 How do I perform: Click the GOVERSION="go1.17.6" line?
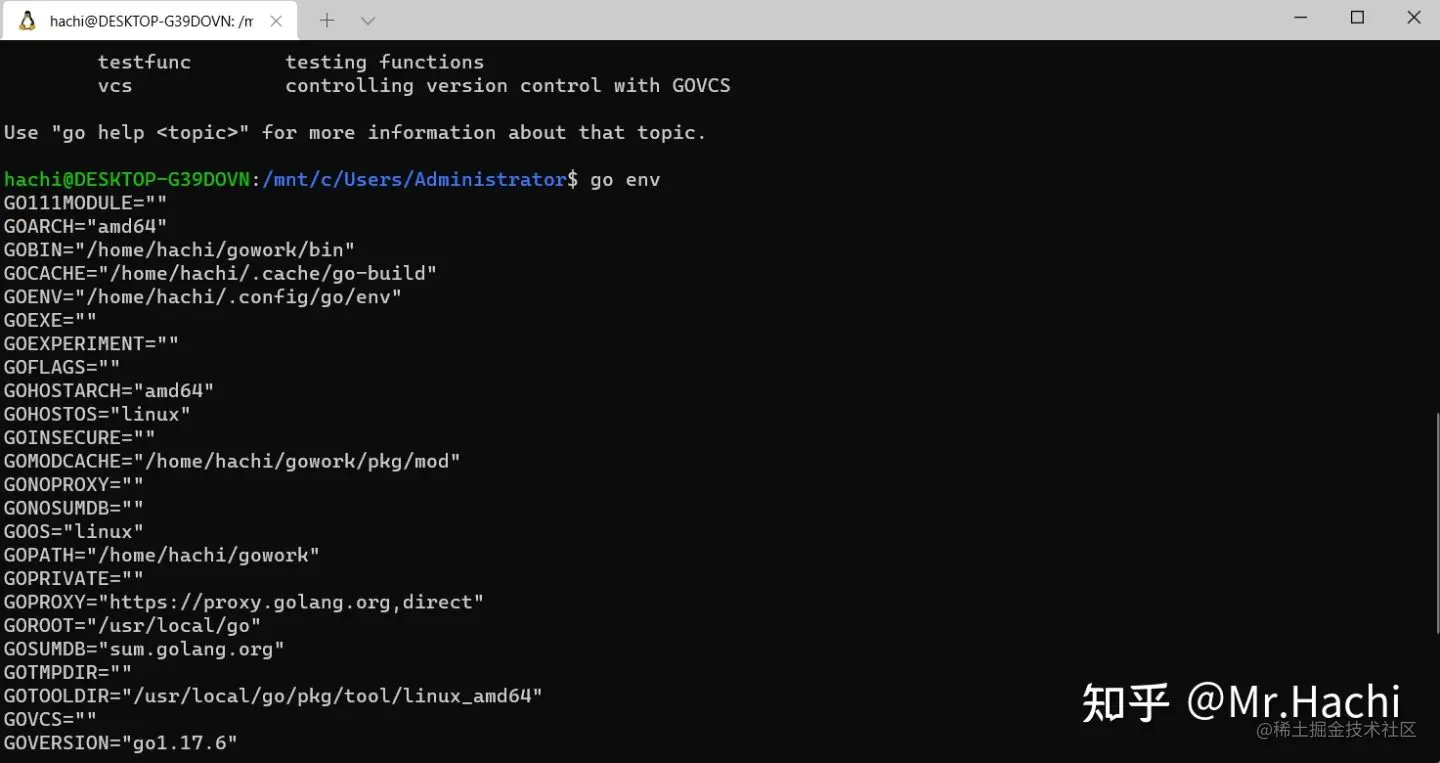click(121, 743)
